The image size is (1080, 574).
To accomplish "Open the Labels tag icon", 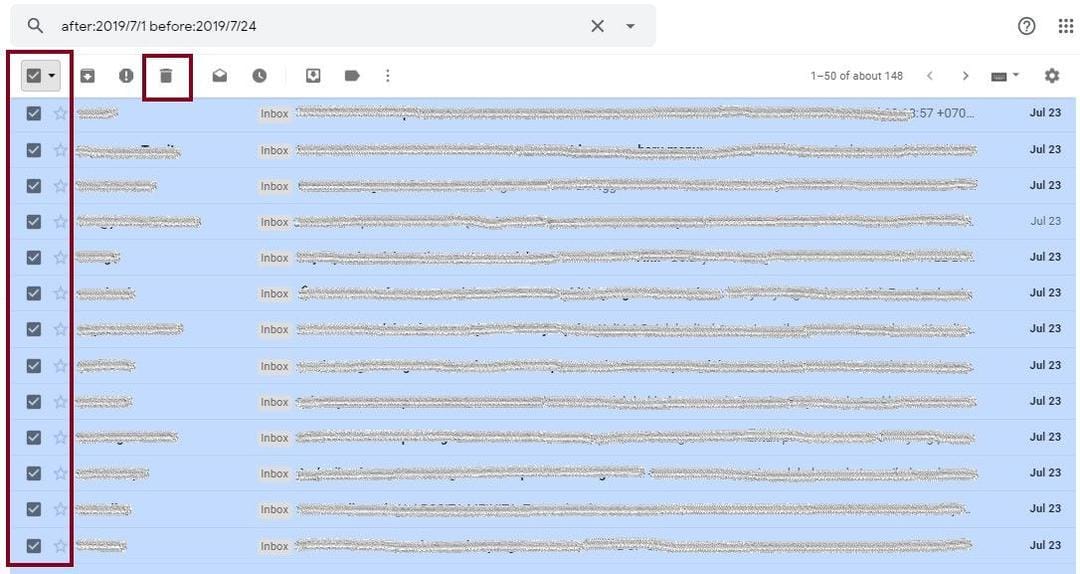I will coord(352,76).
